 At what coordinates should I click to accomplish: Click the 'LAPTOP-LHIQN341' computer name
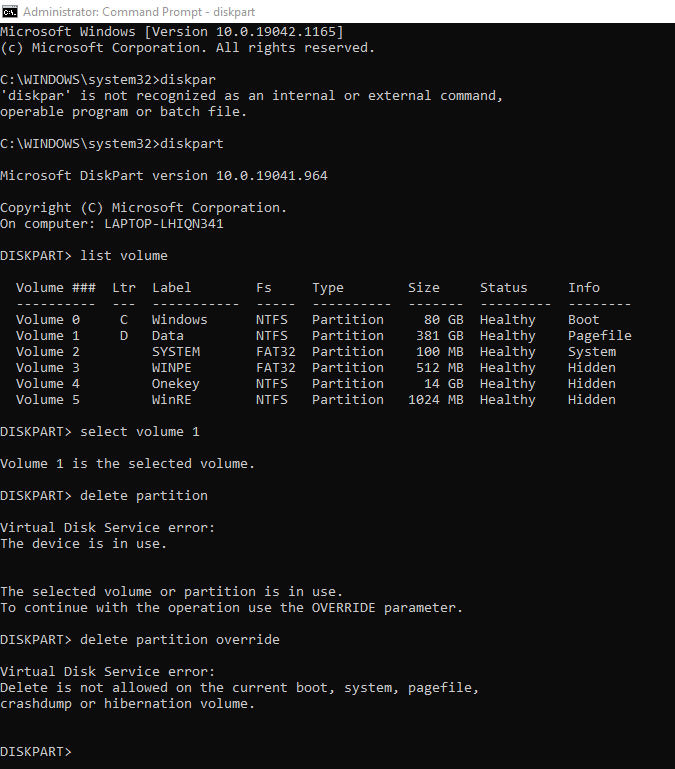pyautogui.click(x=163, y=224)
